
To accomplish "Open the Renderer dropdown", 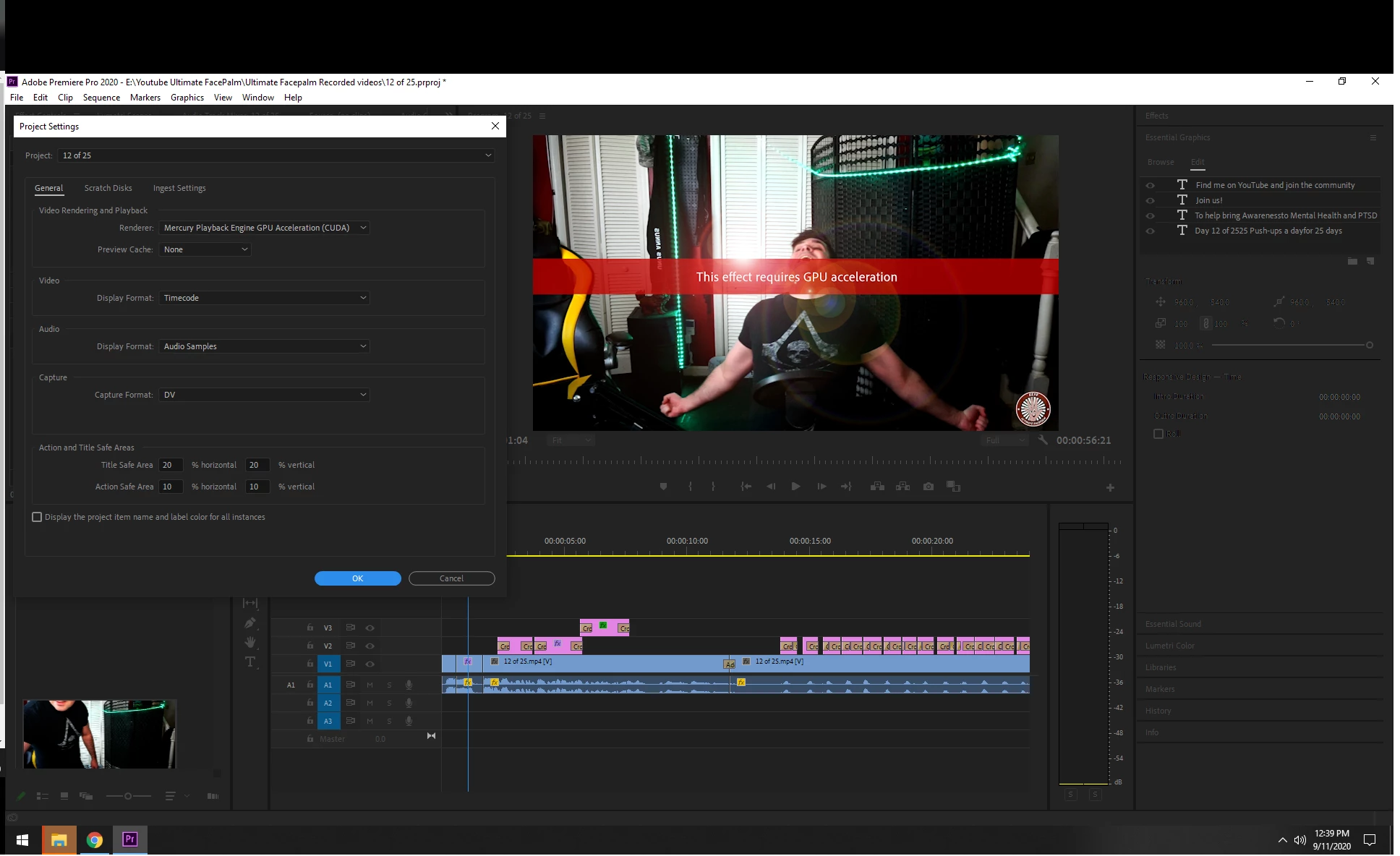I will click(x=264, y=228).
